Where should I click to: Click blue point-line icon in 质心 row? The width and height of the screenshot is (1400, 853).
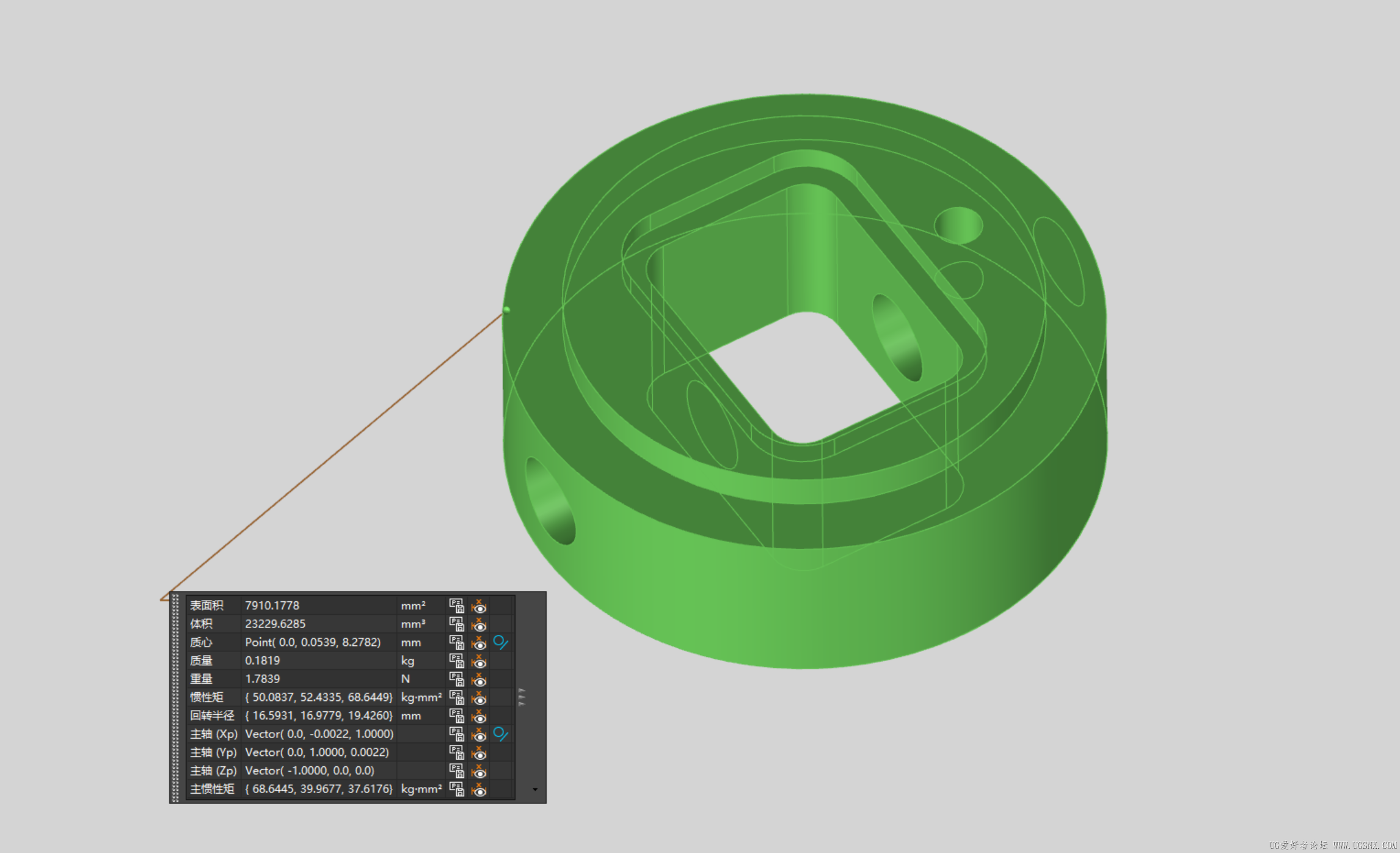coord(500,642)
